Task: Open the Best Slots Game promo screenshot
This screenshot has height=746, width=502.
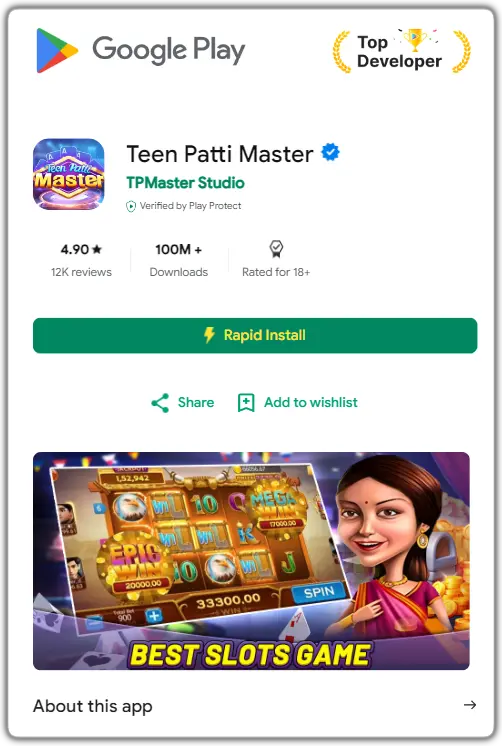Action: pos(251,561)
